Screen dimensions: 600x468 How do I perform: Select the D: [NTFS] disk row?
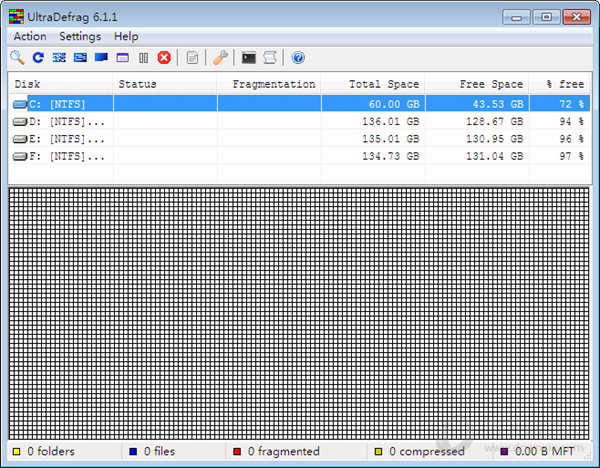(299, 121)
